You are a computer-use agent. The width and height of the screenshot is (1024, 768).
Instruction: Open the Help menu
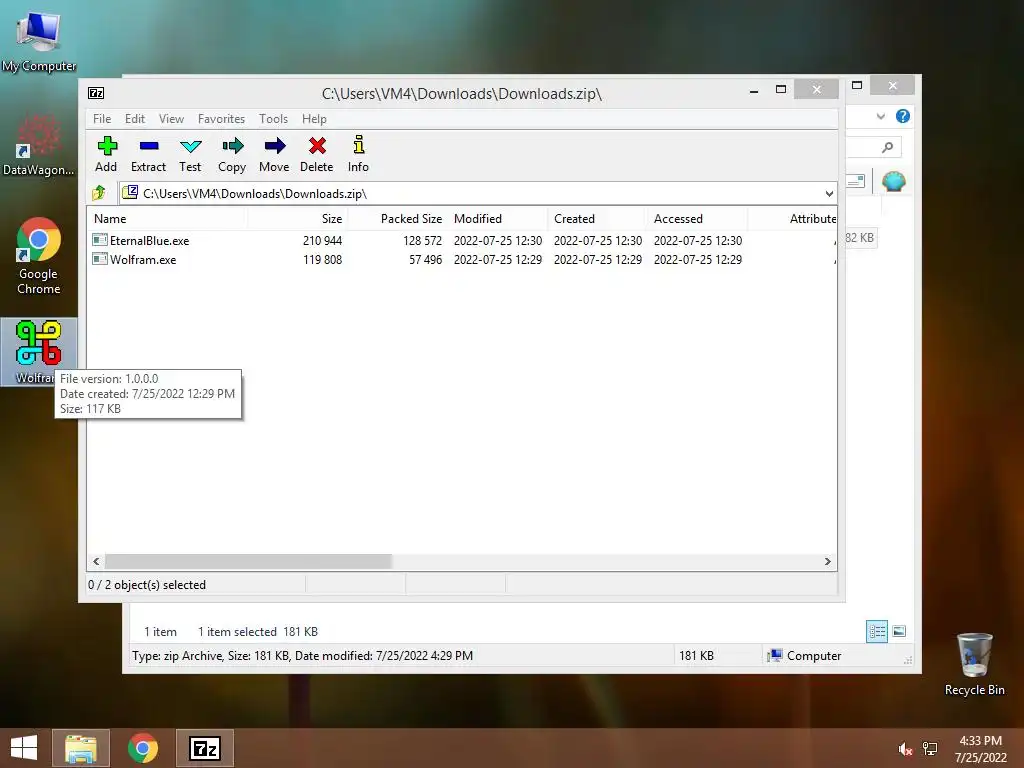(x=314, y=119)
